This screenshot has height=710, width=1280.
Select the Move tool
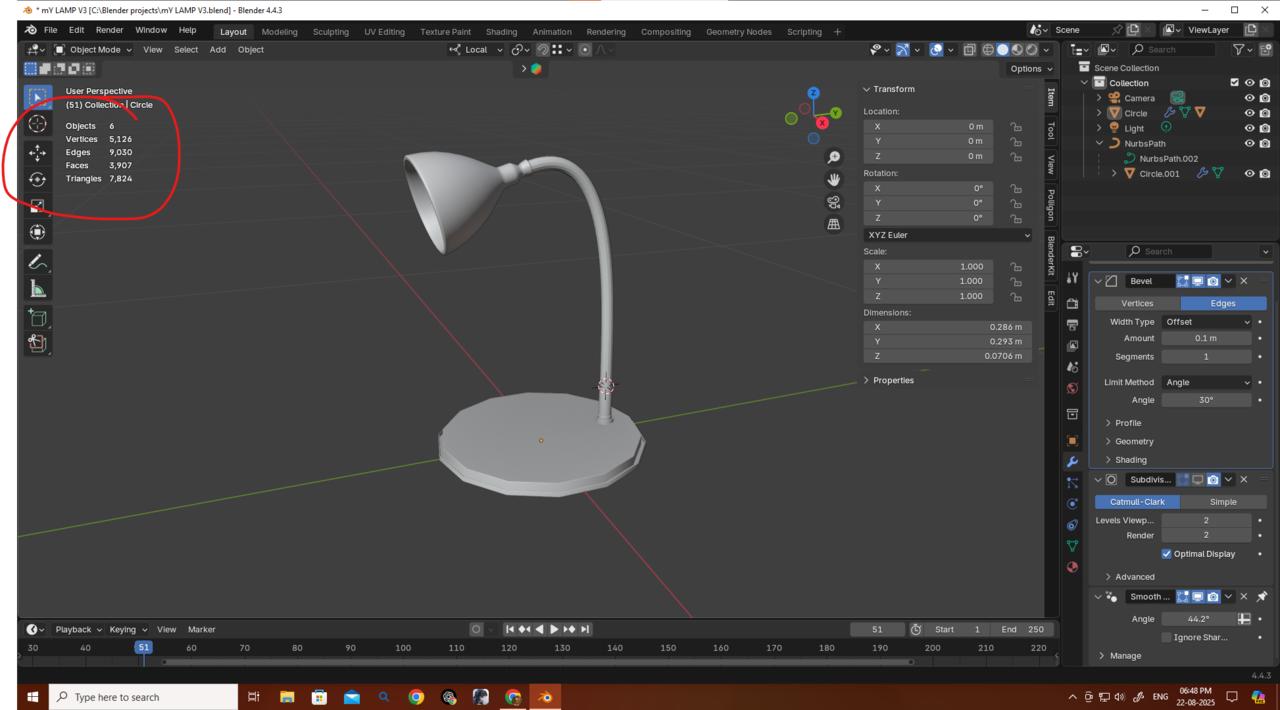point(37,153)
